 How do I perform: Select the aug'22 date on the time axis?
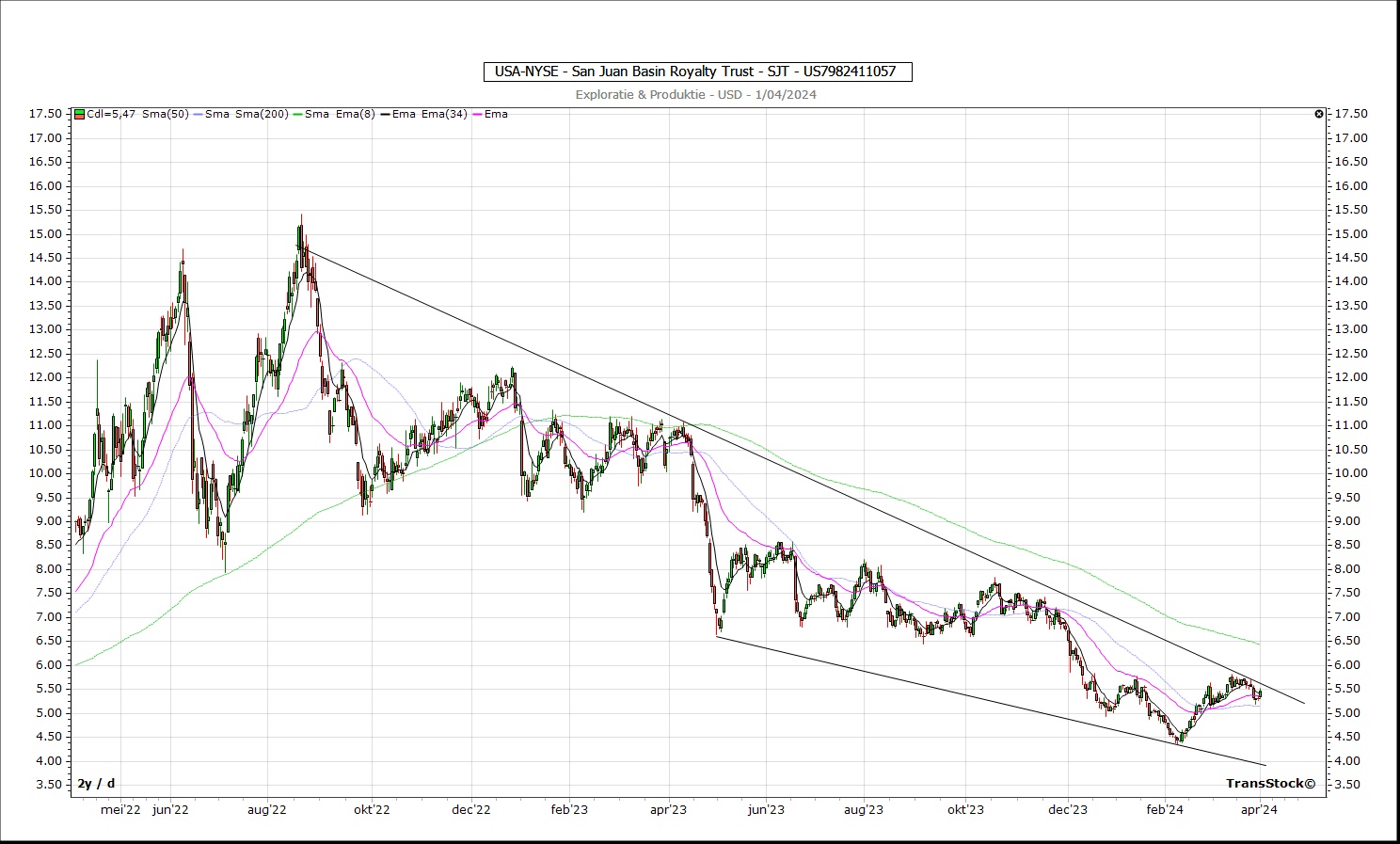267,809
